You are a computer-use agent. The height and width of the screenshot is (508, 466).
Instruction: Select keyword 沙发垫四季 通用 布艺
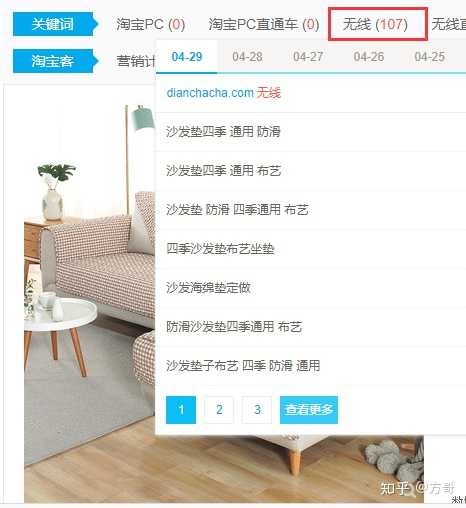tap(224, 171)
